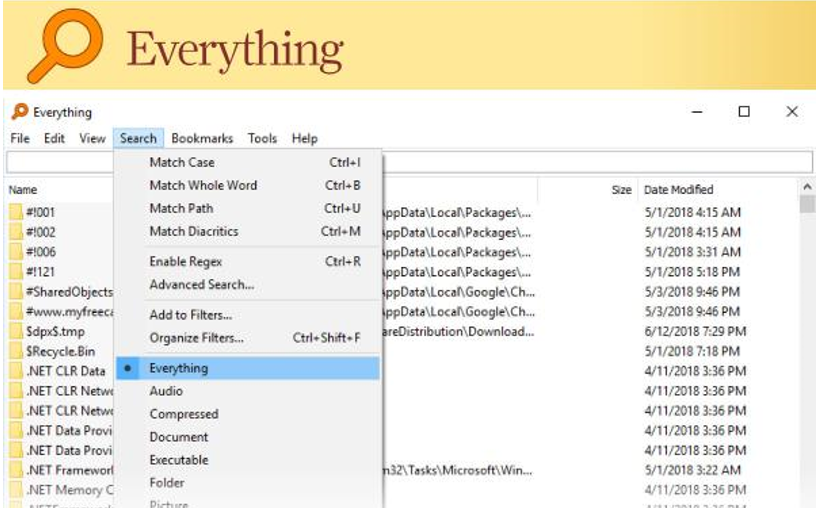Open the View menu
The width and height of the screenshot is (819, 508).
(x=92, y=138)
